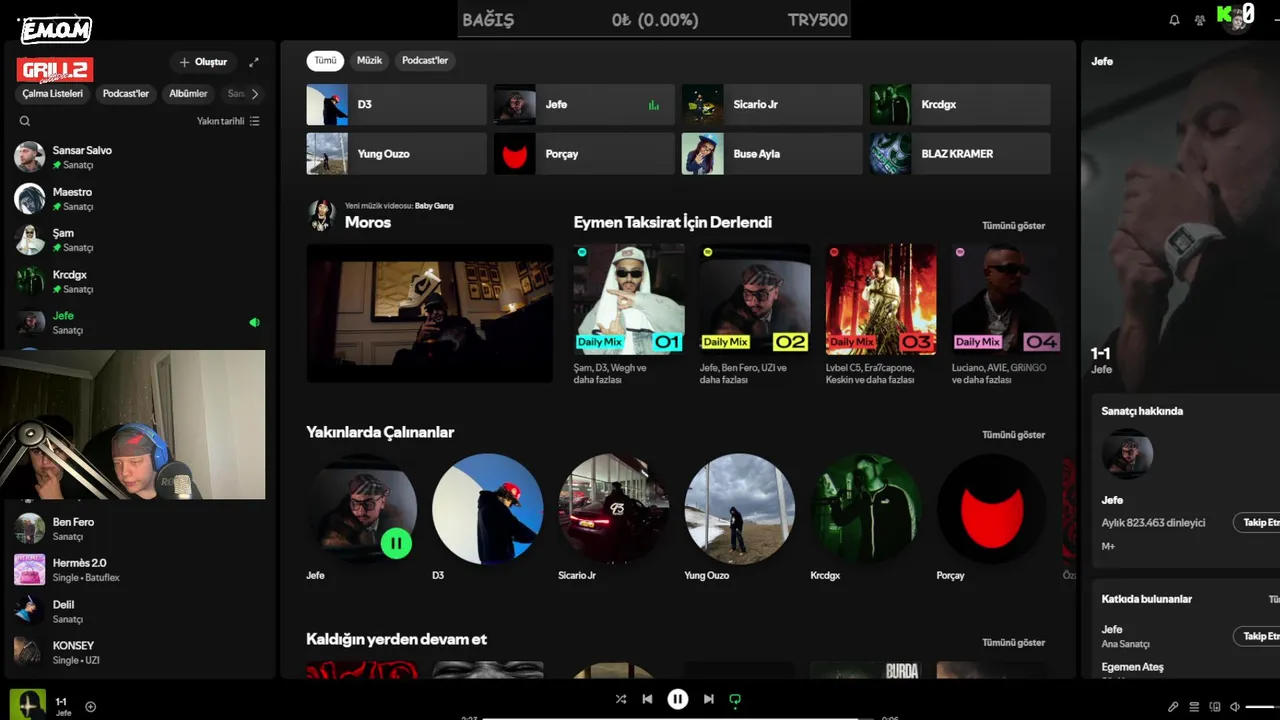Screen dimensions: 1280x720
Task: Select the 'Tümü' filter in main view
Action: [x=325, y=60]
